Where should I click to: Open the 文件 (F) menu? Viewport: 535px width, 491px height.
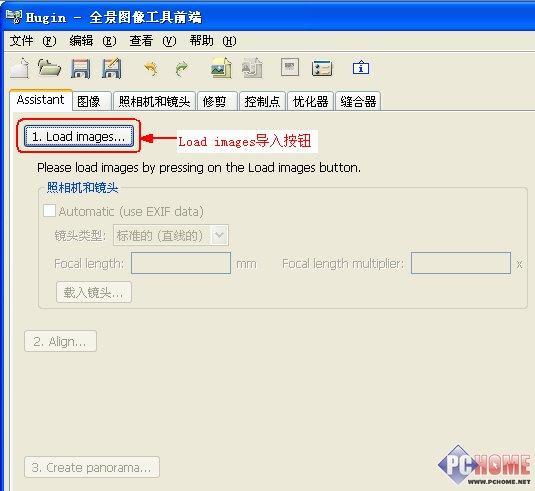[32, 41]
